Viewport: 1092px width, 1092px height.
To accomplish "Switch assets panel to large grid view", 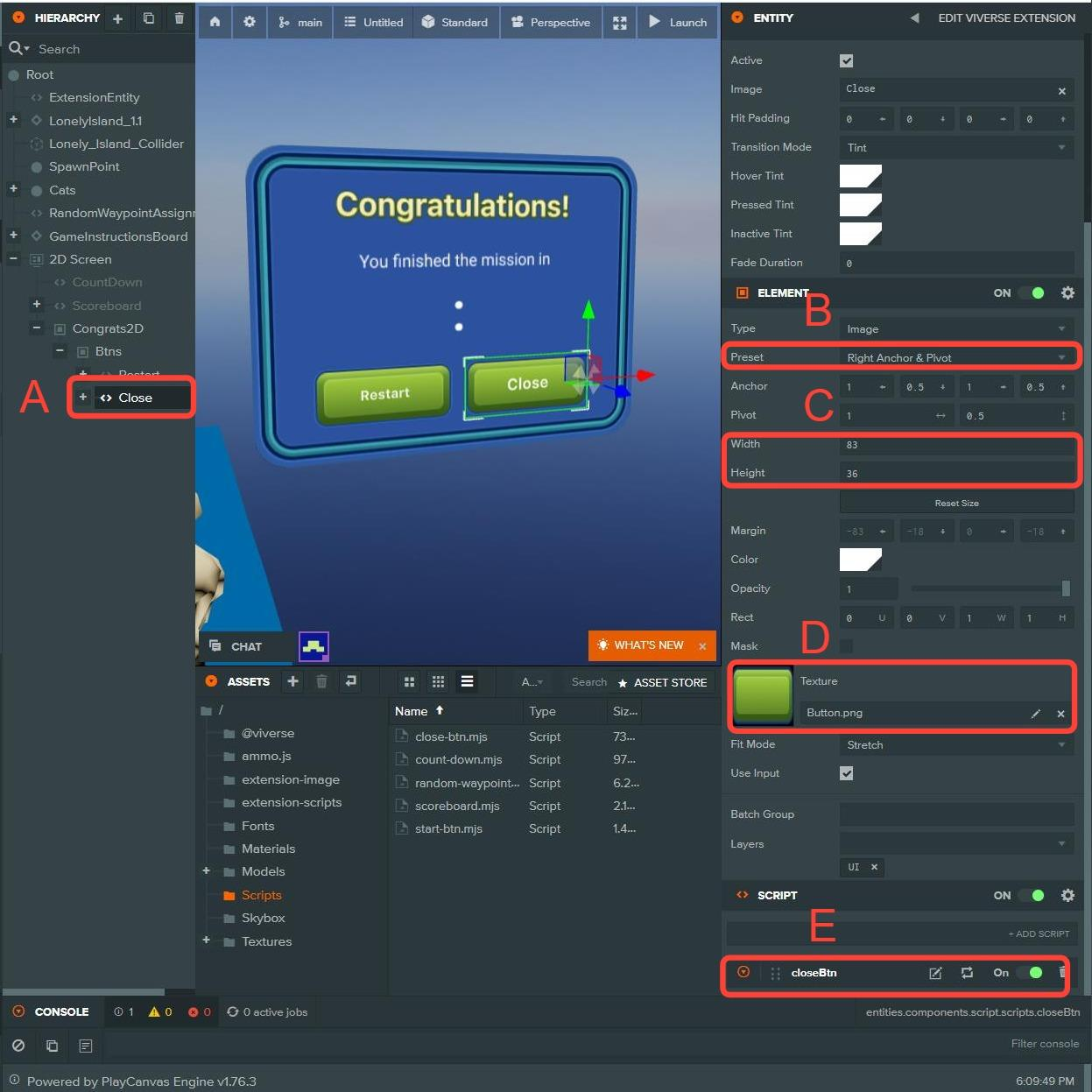I will point(409,681).
